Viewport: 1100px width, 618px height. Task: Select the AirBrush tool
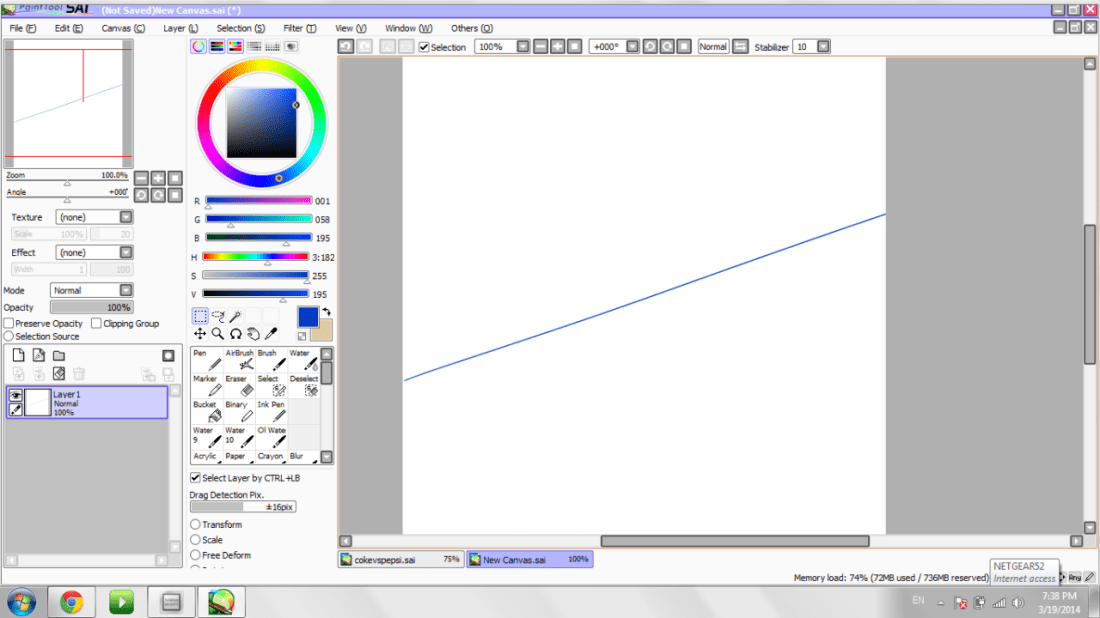point(239,359)
